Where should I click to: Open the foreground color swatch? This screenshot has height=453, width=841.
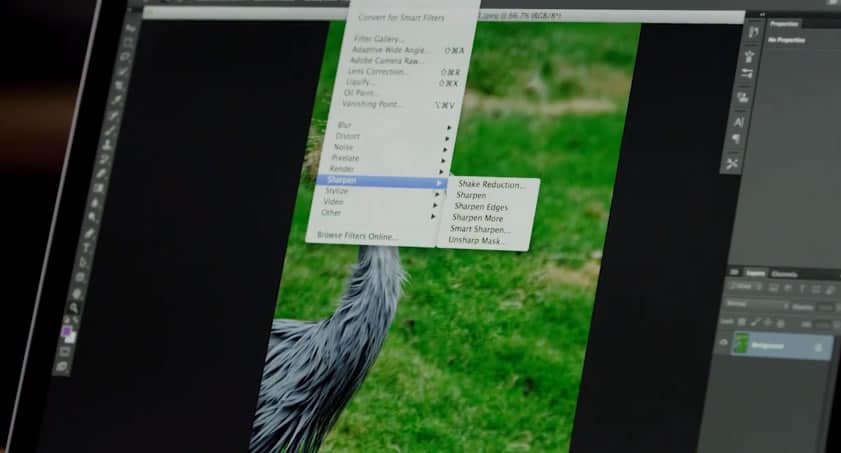point(67,332)
